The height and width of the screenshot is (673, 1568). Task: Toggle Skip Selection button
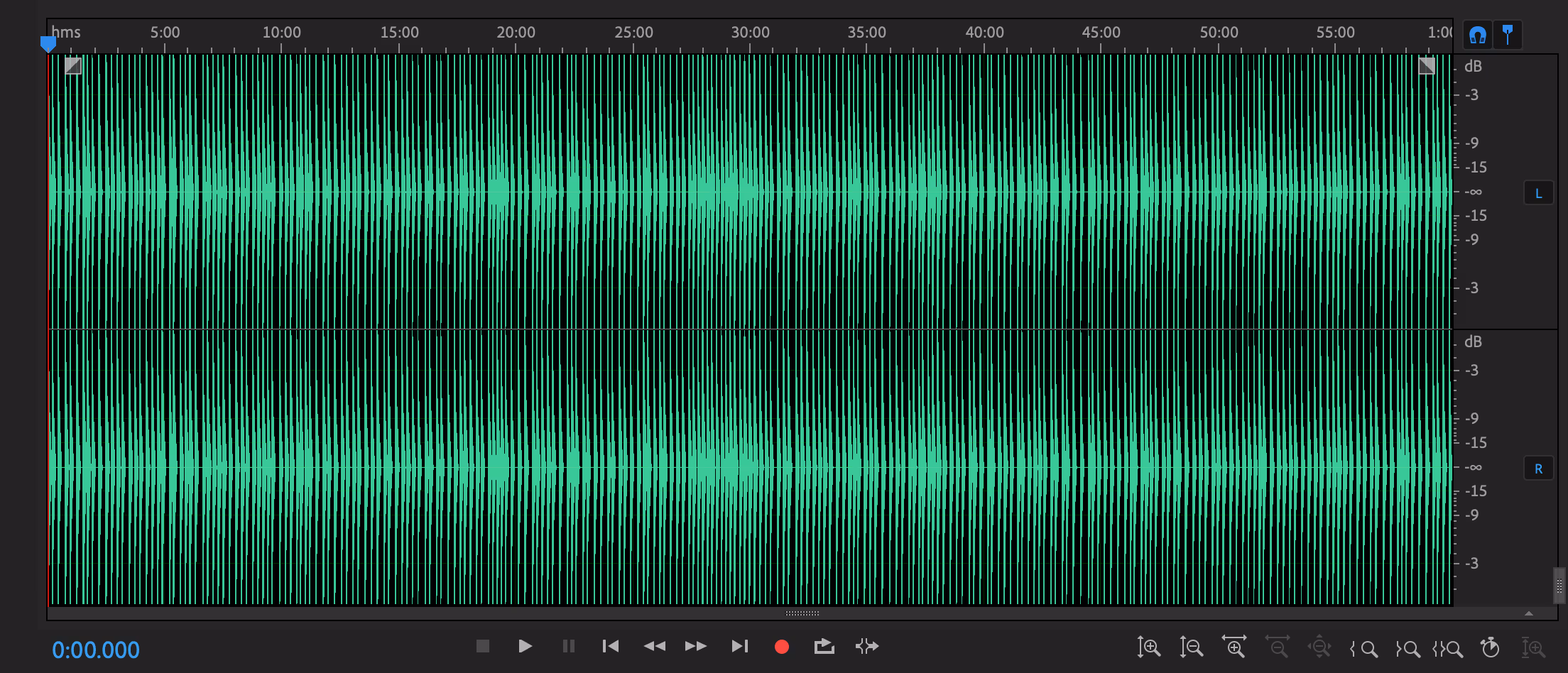[867, 646]
